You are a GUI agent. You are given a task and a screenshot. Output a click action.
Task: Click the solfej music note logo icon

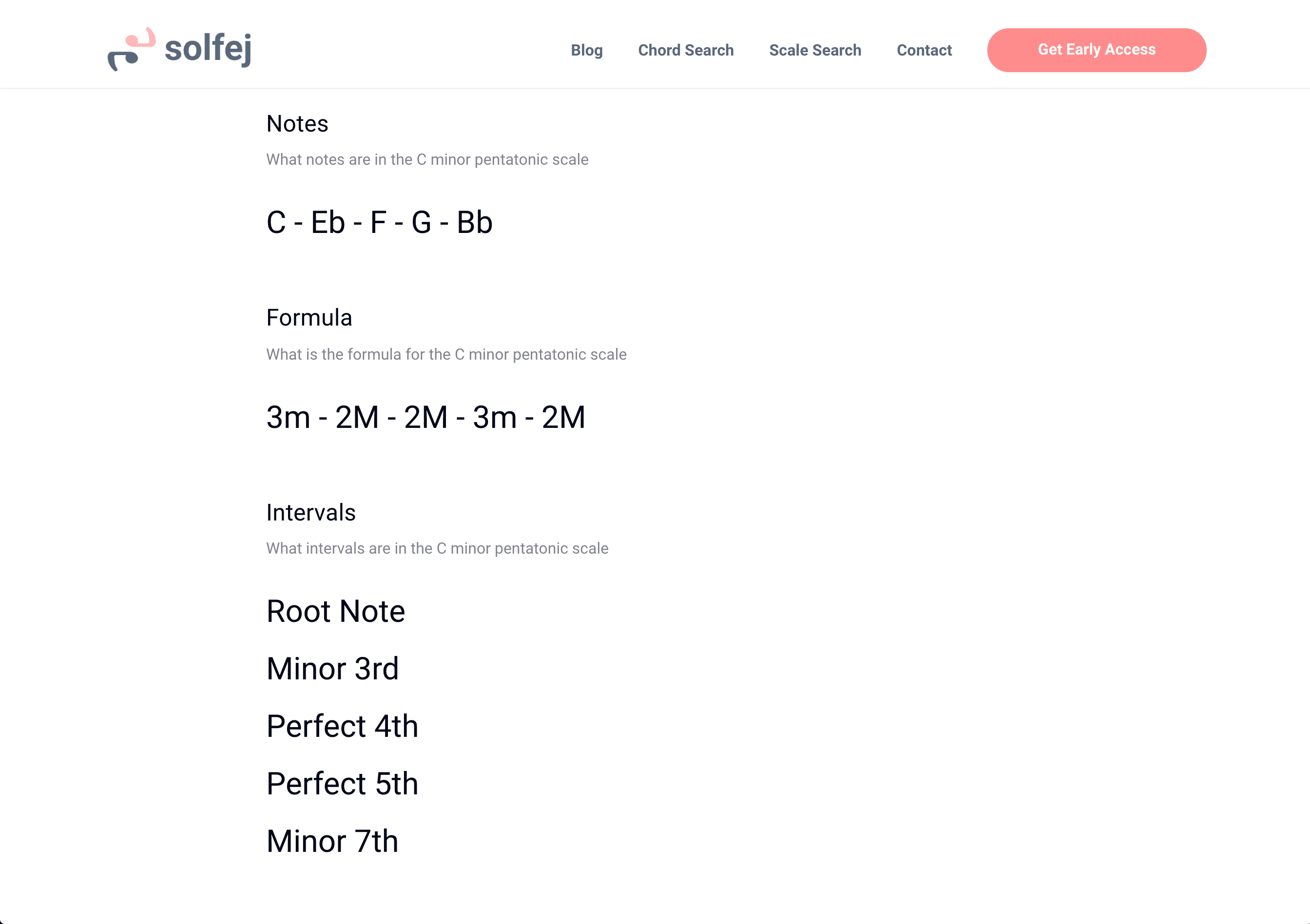(132, 50)
